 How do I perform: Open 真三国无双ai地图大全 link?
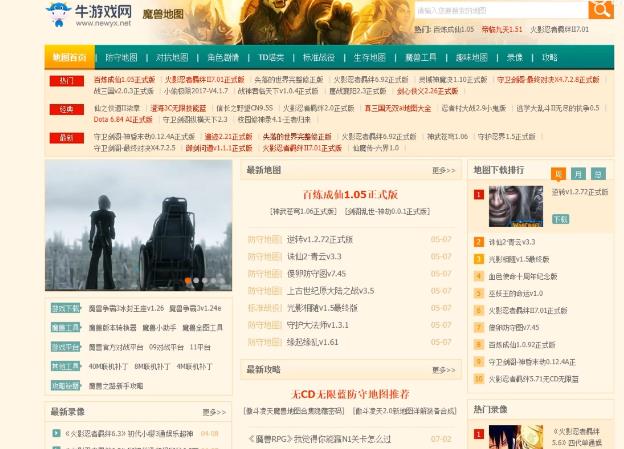(398, 108)
